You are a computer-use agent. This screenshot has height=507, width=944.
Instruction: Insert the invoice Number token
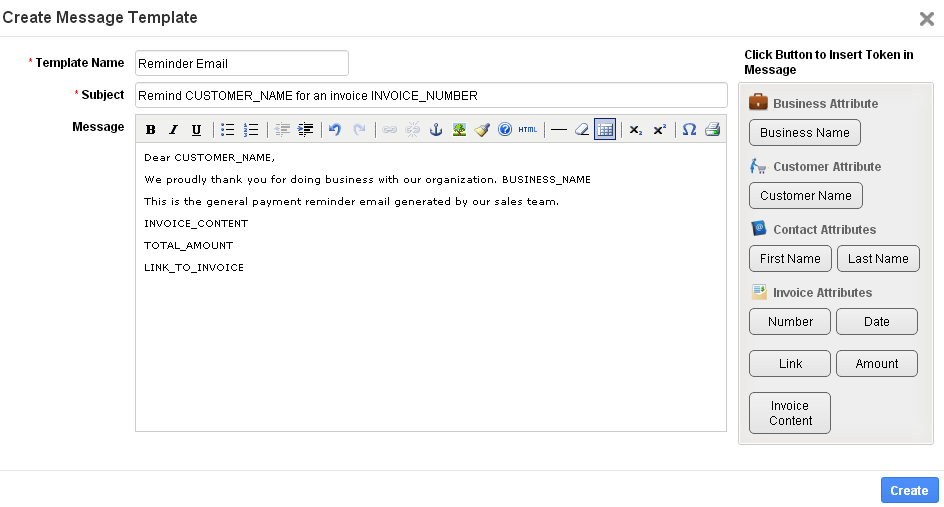click(790, 322)
